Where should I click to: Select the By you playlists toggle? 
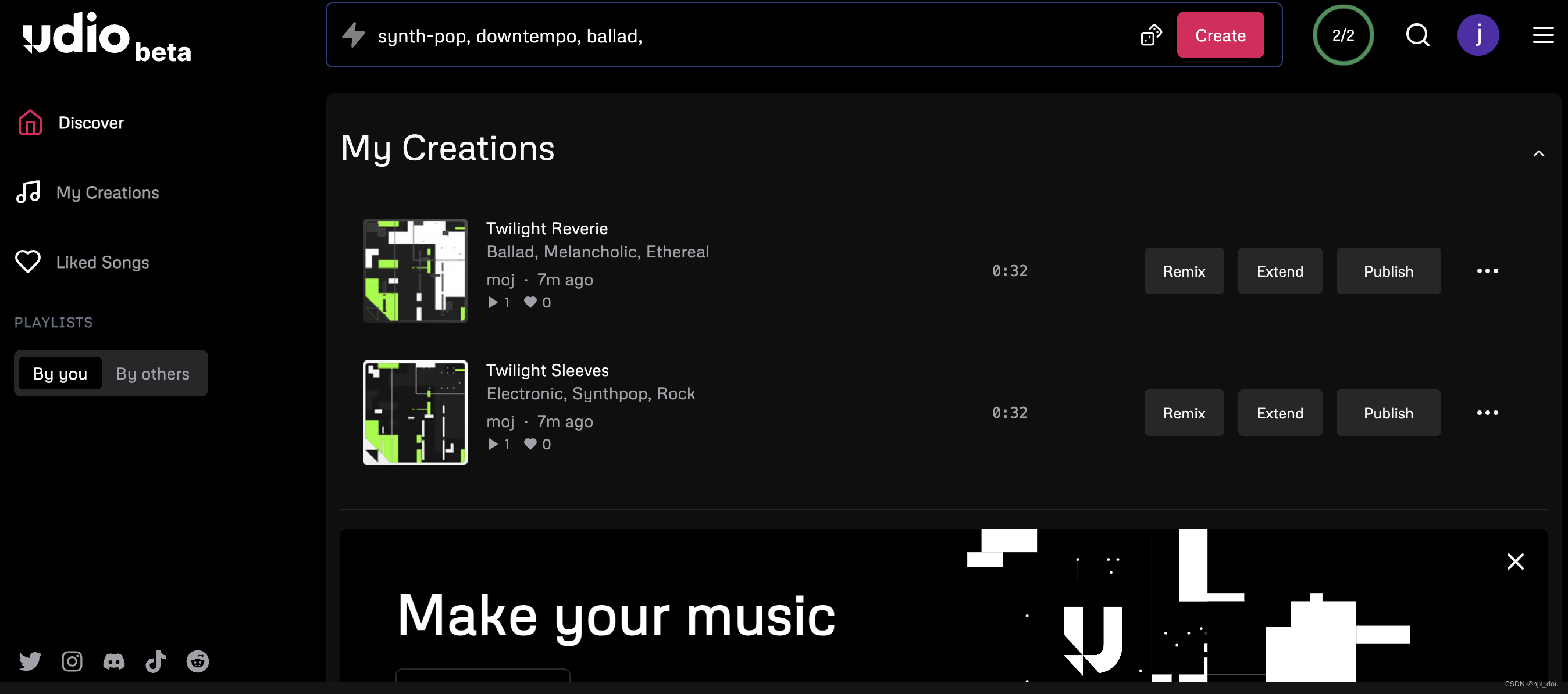click(60, 374)
